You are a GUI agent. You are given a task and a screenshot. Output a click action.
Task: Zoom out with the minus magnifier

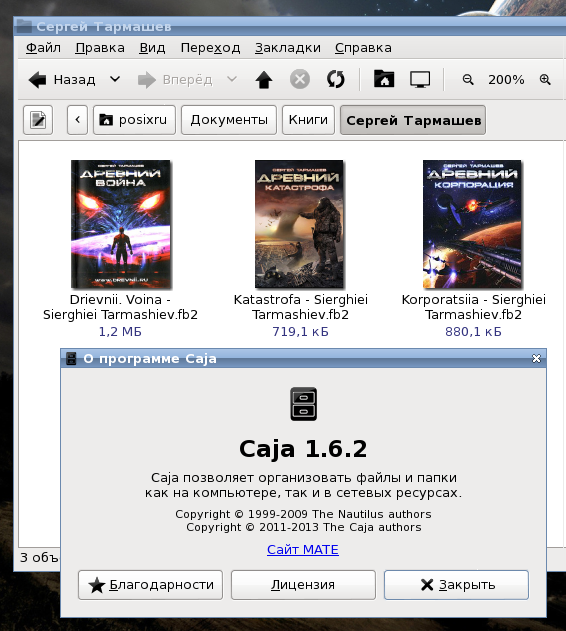pyautogui.click(x=468, y=79)
